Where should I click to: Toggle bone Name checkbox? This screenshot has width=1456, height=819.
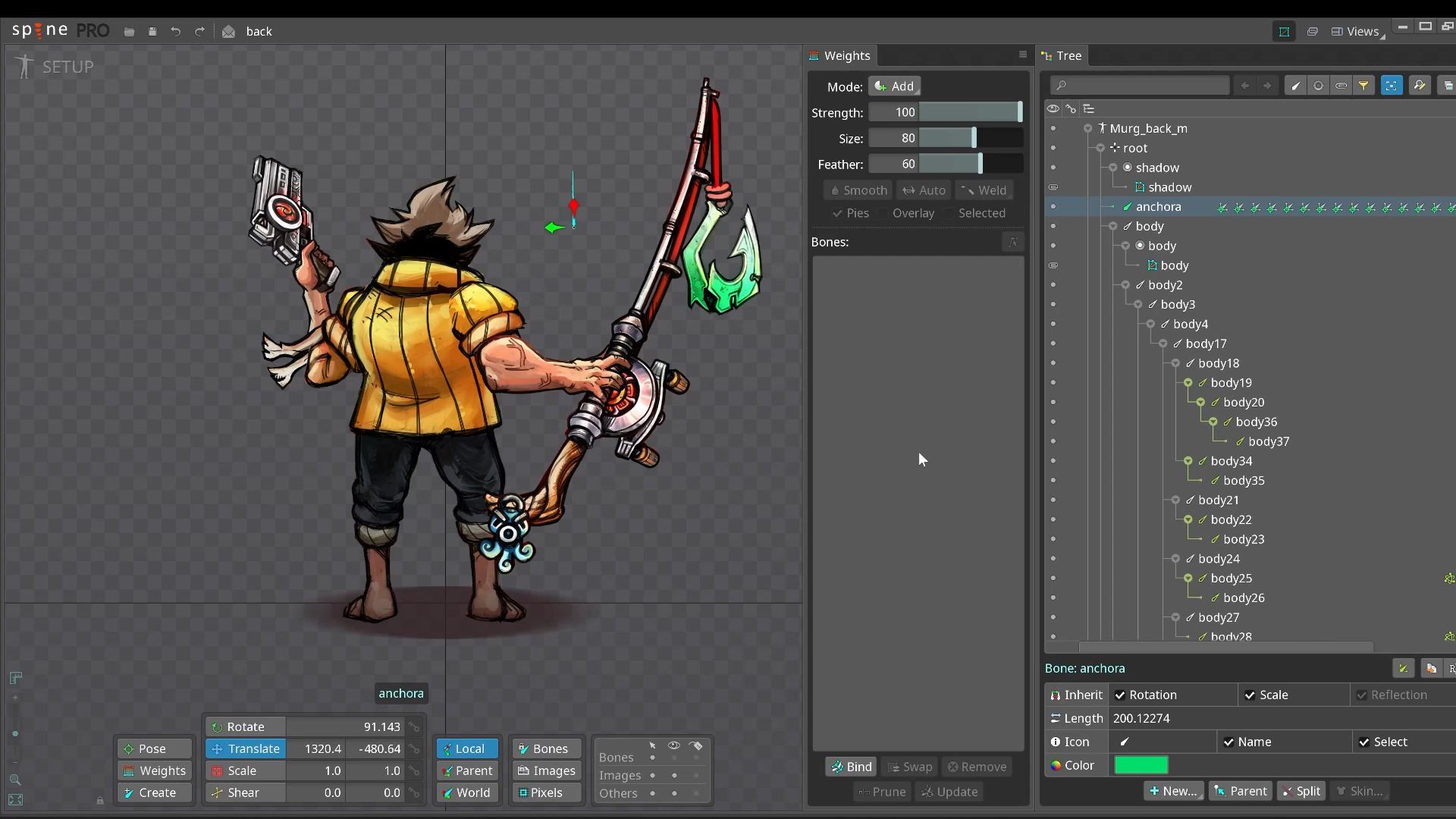(1228, 742)
